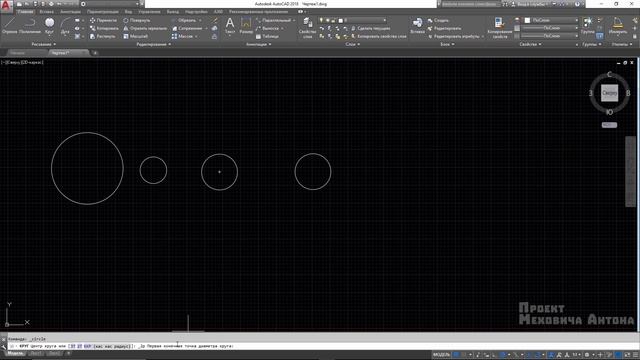Click Копировать свойства слоя button
The image size is (640, 360).
[x=378, y=36]
